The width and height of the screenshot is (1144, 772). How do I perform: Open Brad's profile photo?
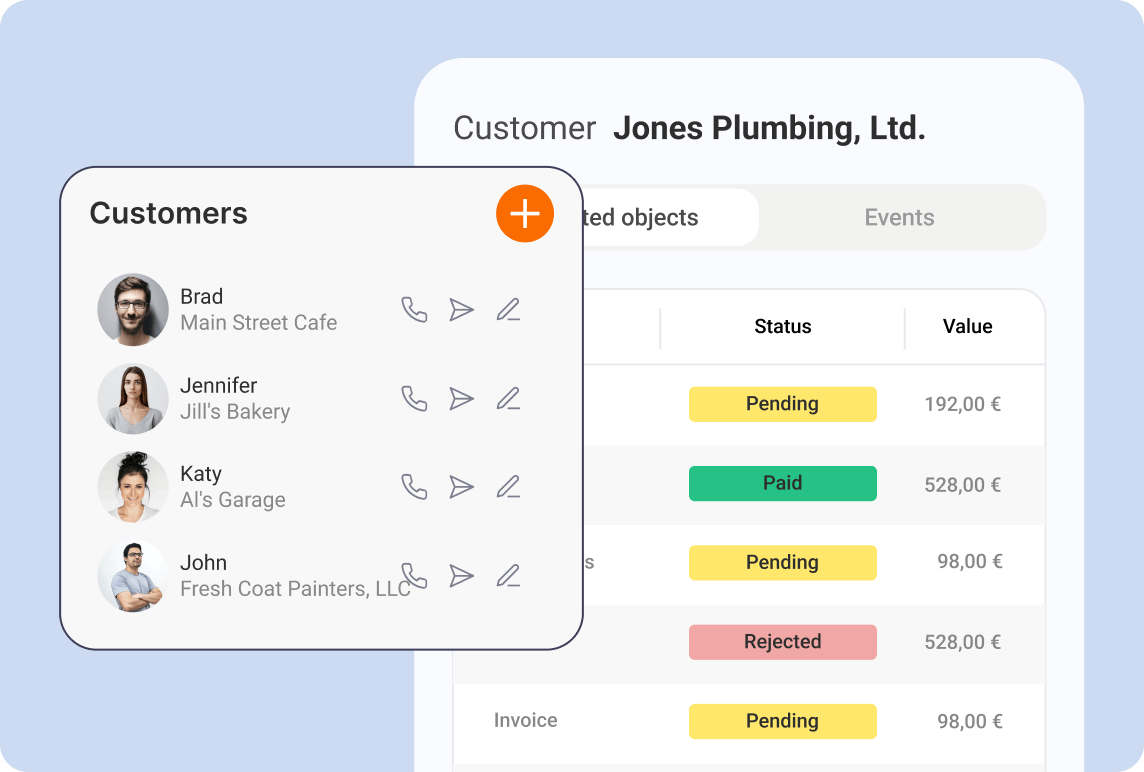tap(133, 310)
